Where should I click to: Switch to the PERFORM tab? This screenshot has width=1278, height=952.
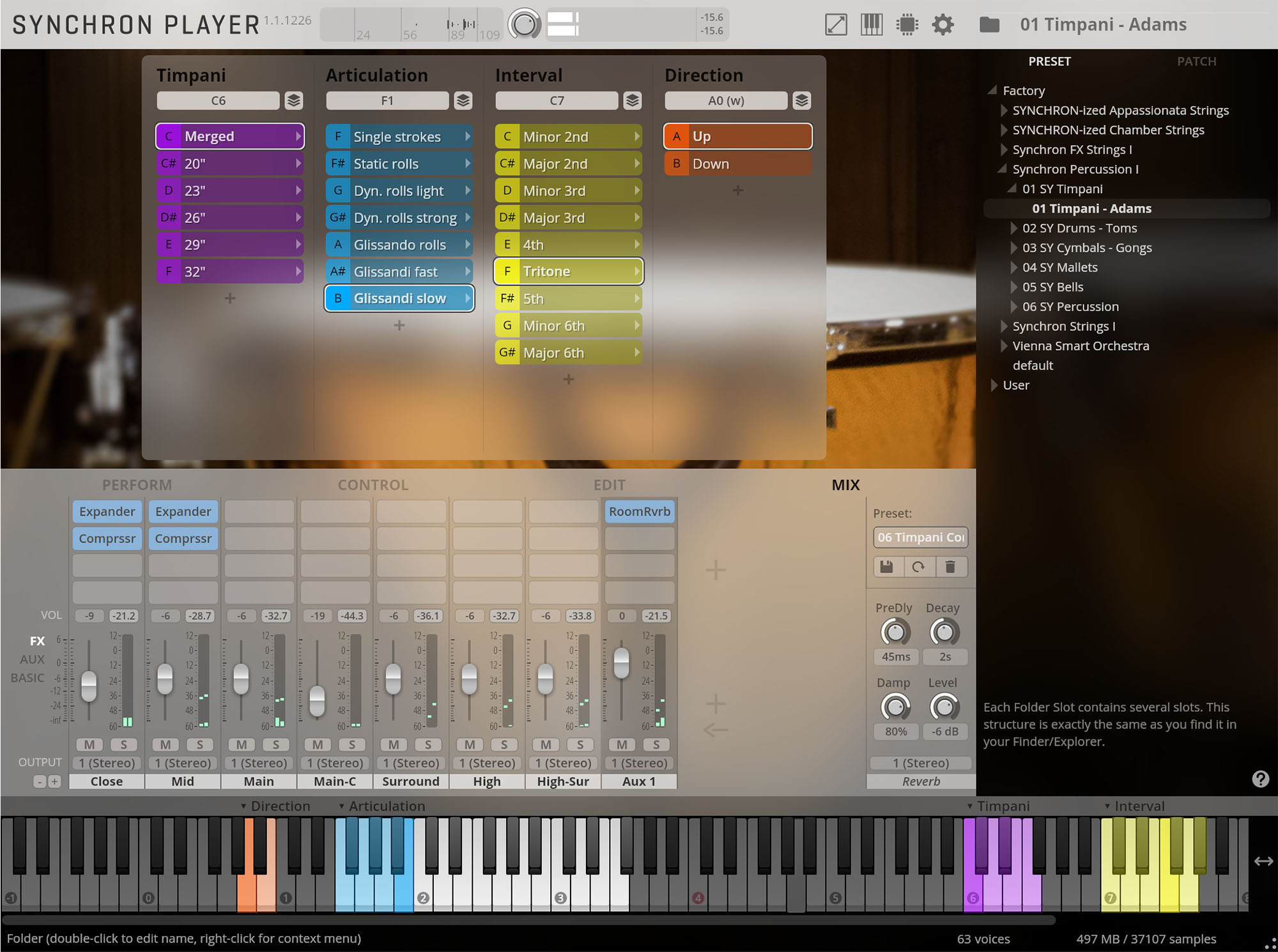coord(137,485)
